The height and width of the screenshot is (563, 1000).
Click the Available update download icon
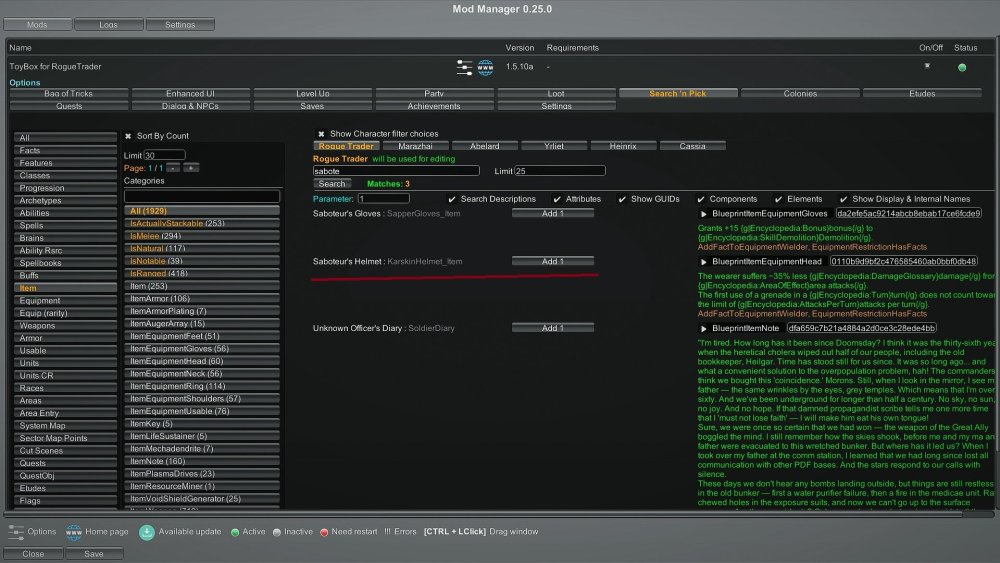point(147,532)
